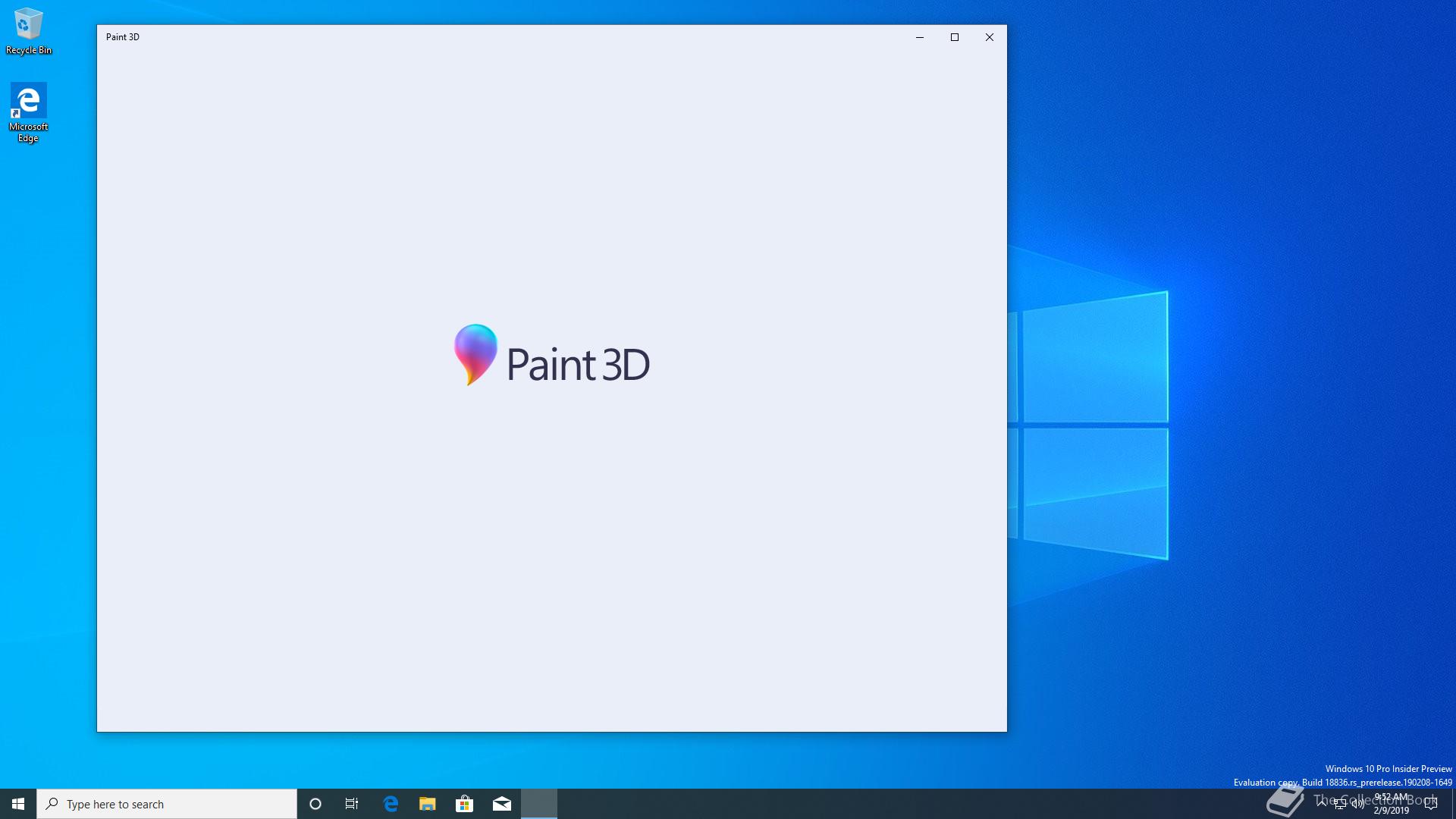
Task: Close the Paint 3D window
Action: (990, 37)
